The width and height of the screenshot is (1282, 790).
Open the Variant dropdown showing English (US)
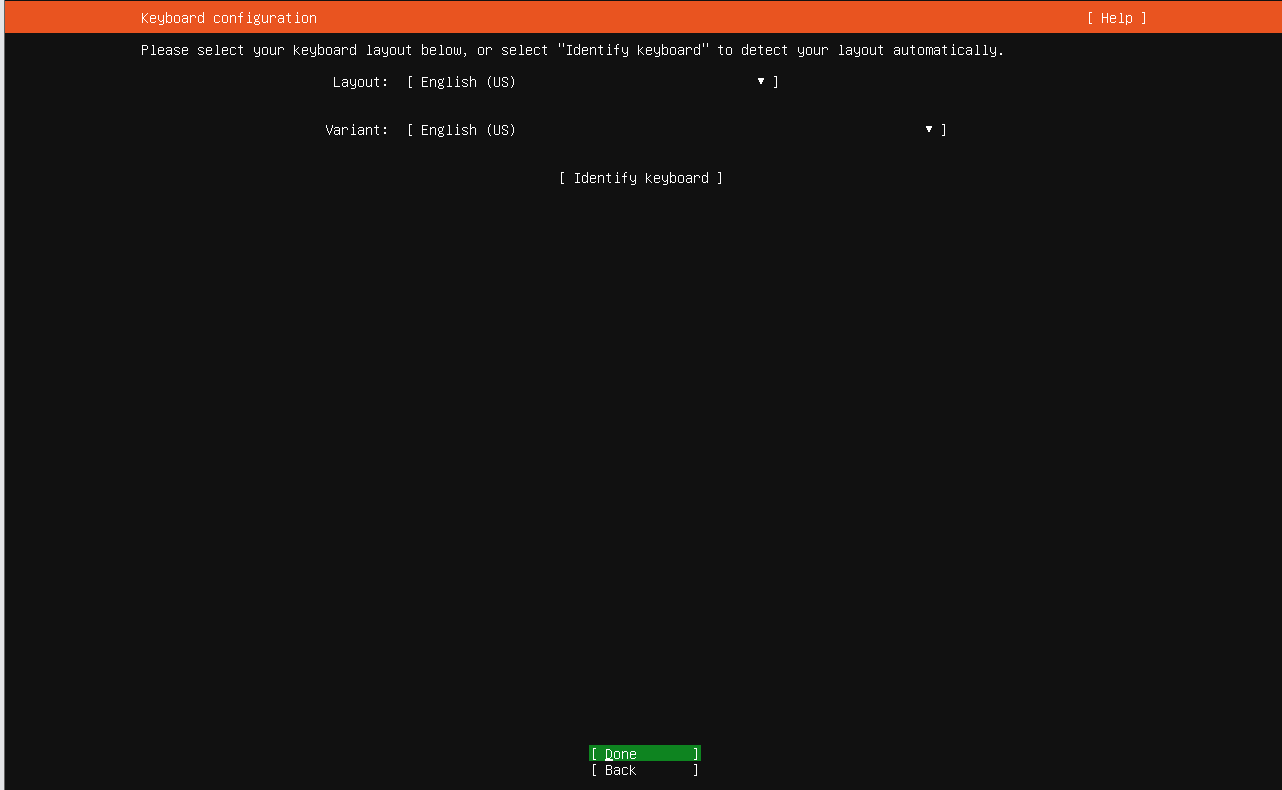coord(677,130)
